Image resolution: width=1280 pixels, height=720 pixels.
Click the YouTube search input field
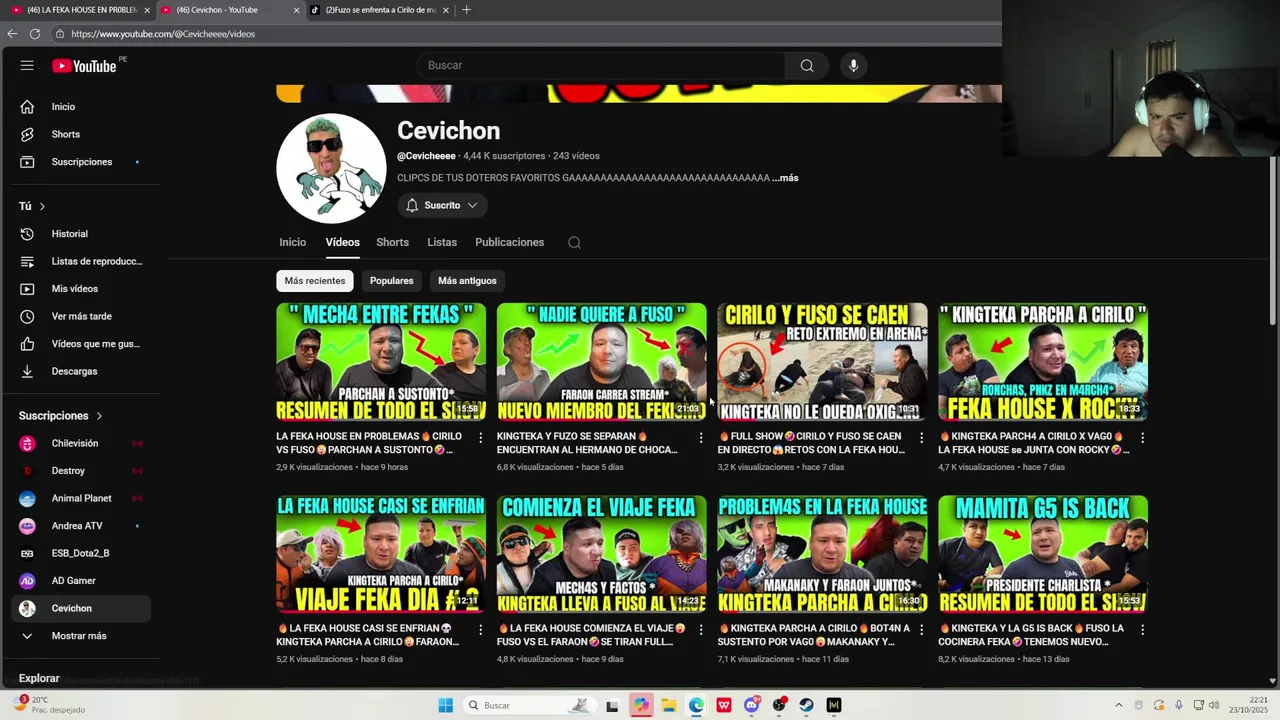(600, 66)
